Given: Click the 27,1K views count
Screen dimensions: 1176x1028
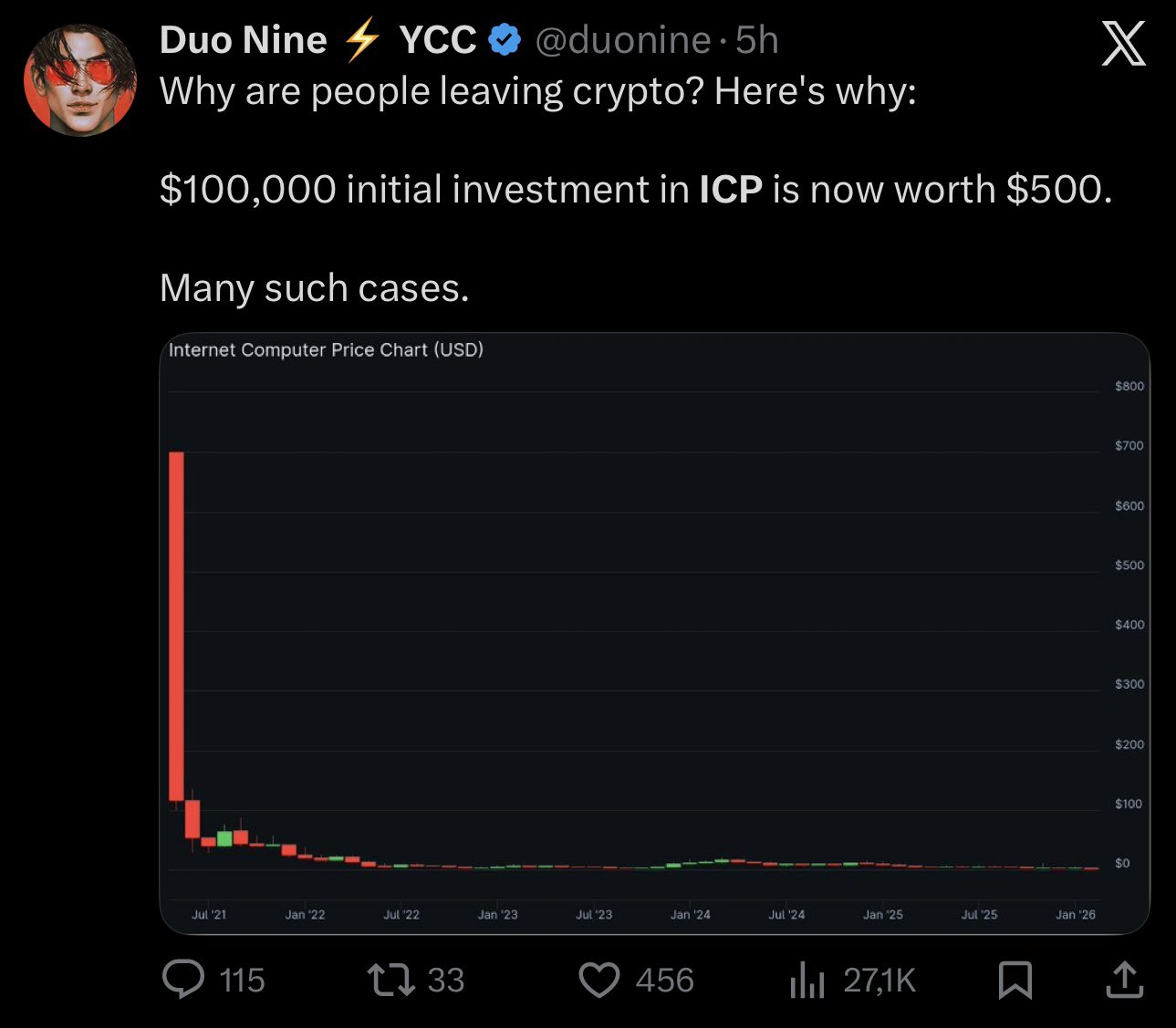Looking at the screenshot, I should [x=879, y=981].
